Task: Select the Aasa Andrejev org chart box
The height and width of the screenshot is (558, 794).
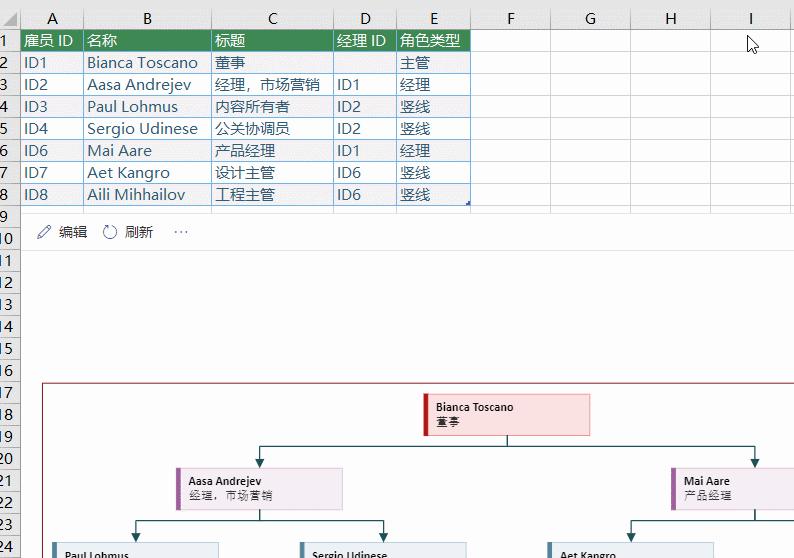Action: (259, 489)
